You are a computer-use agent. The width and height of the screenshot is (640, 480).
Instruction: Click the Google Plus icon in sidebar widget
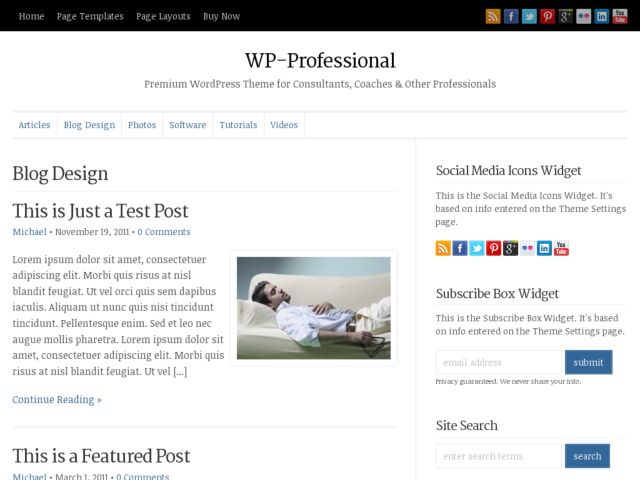tap(510, 248)
